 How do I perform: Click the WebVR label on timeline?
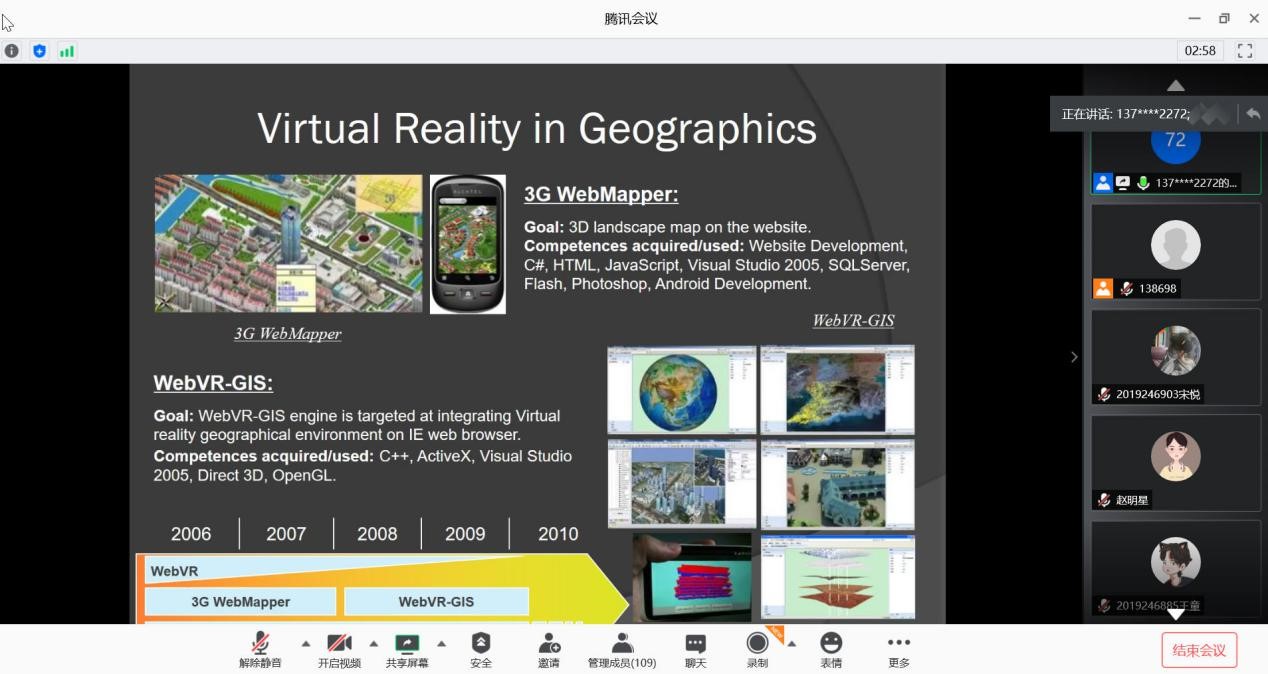(174, 572)
